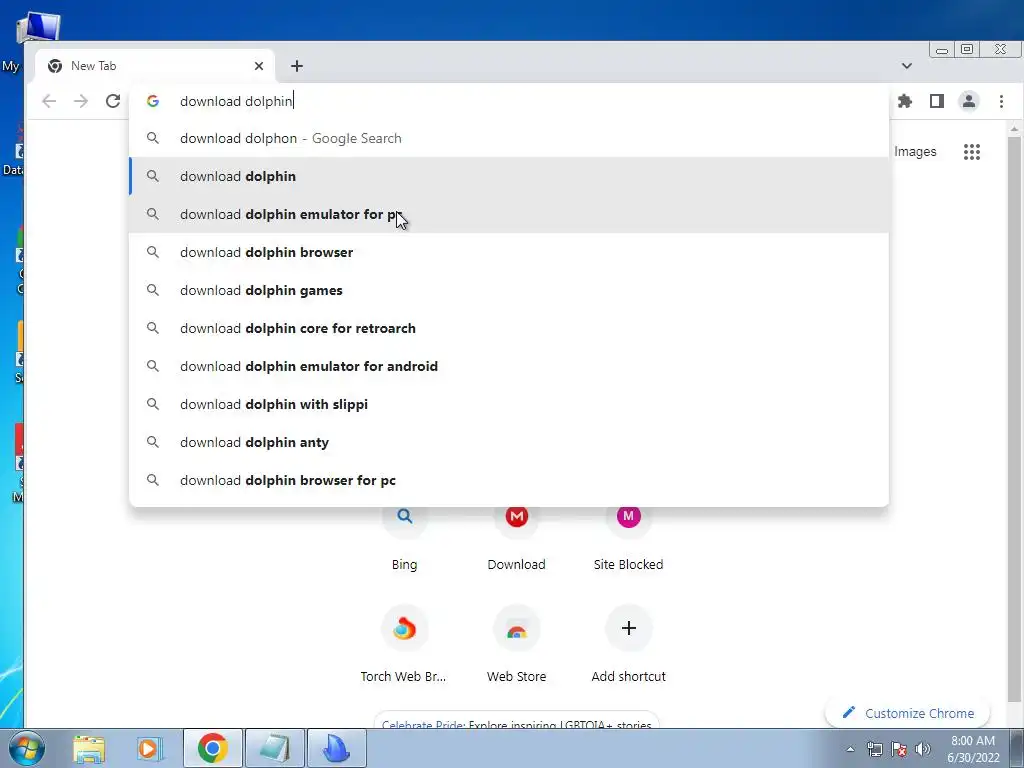Open the Torch Web Browser shortcut
The height and width of the screenshot is (768, 1024).
pyautogui.click(x=404, y=643)
